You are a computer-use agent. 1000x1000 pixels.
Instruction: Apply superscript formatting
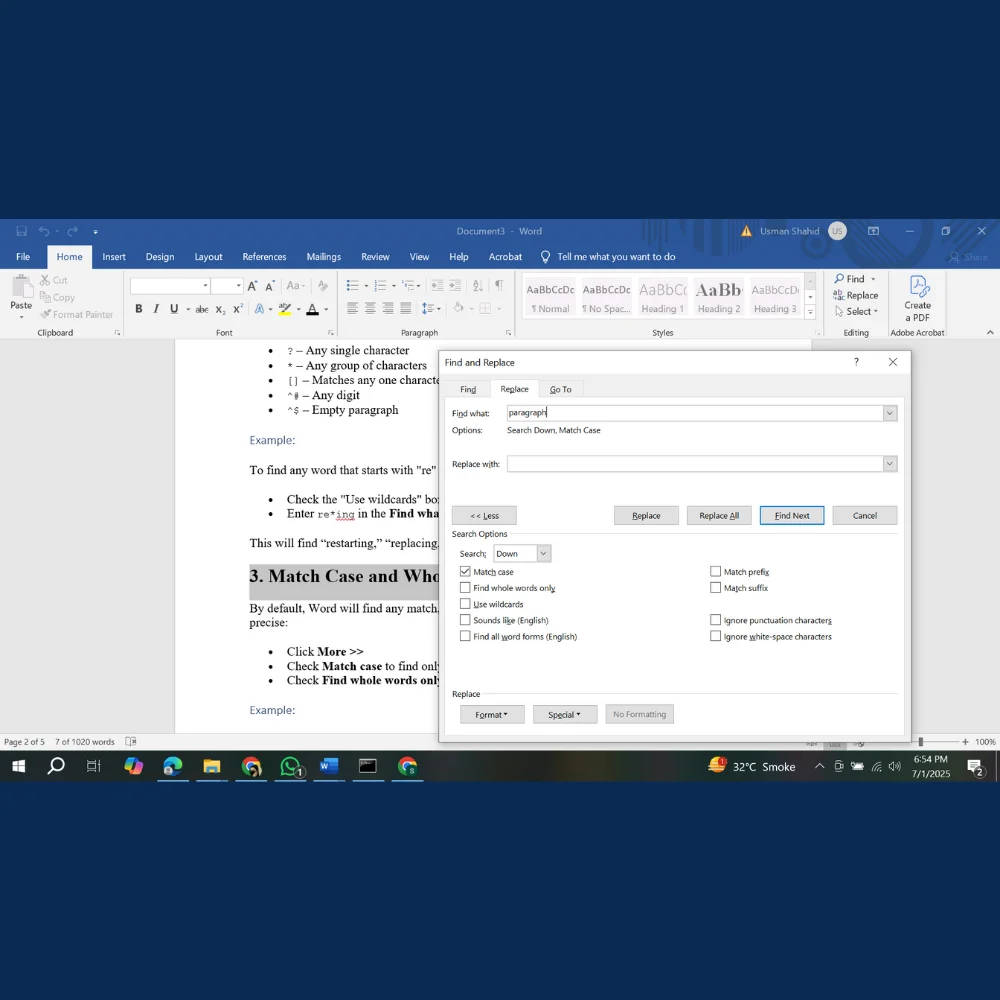point(238,309)
